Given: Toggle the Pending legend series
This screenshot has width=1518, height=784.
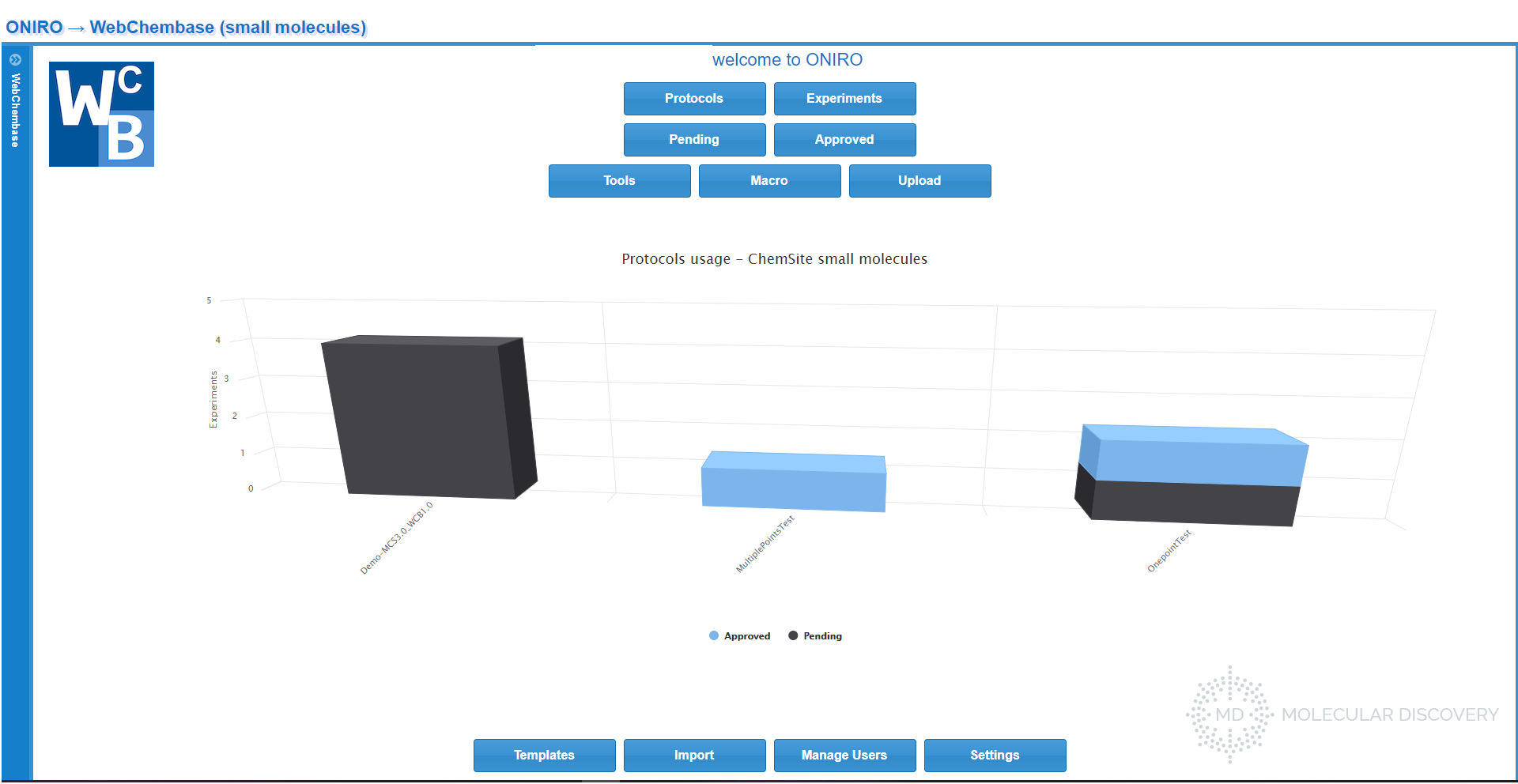Looking at the screenshot, I should coord(815,636).
